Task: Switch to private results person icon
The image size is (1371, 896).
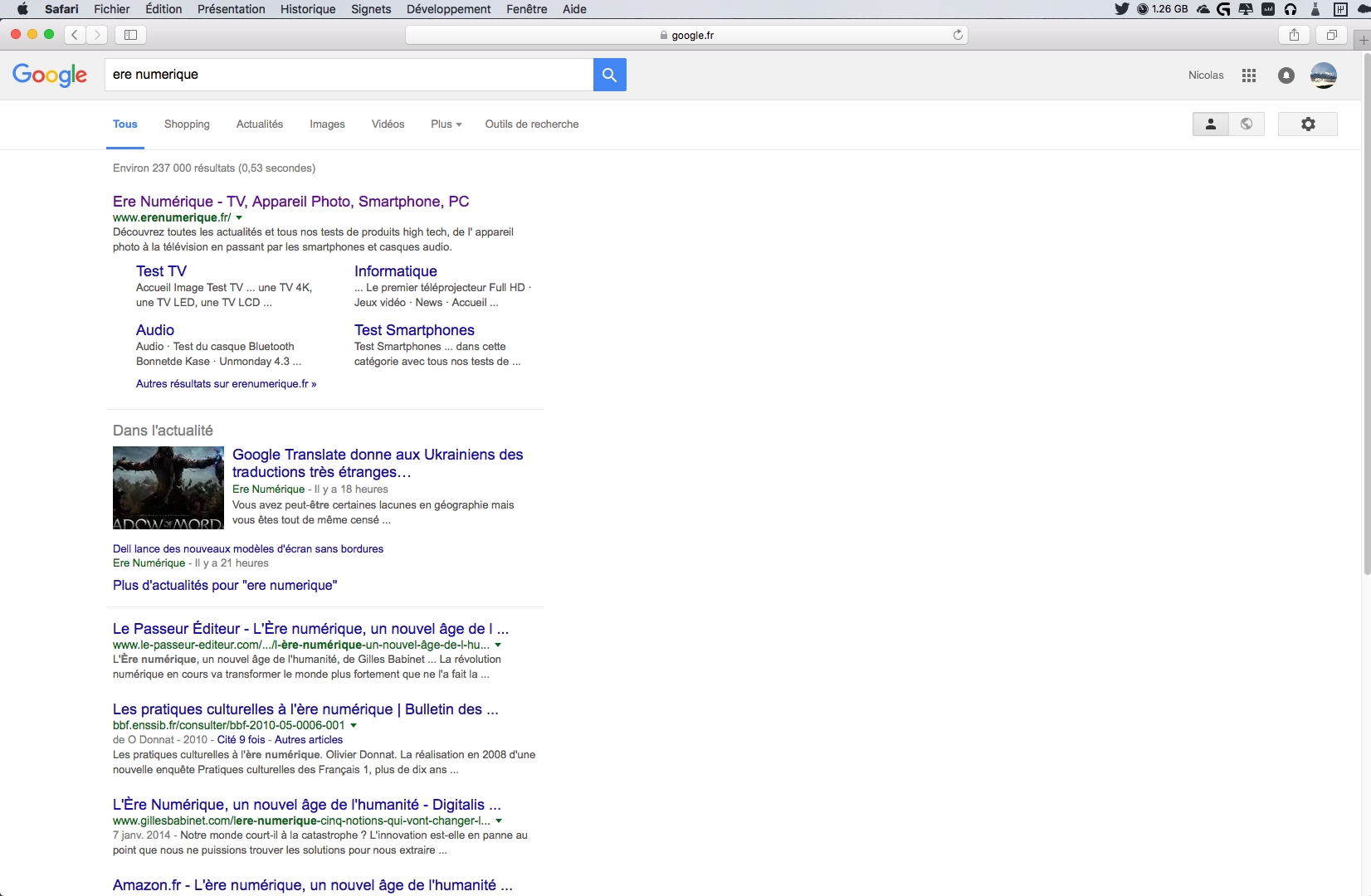Action: coord(1211,124)
